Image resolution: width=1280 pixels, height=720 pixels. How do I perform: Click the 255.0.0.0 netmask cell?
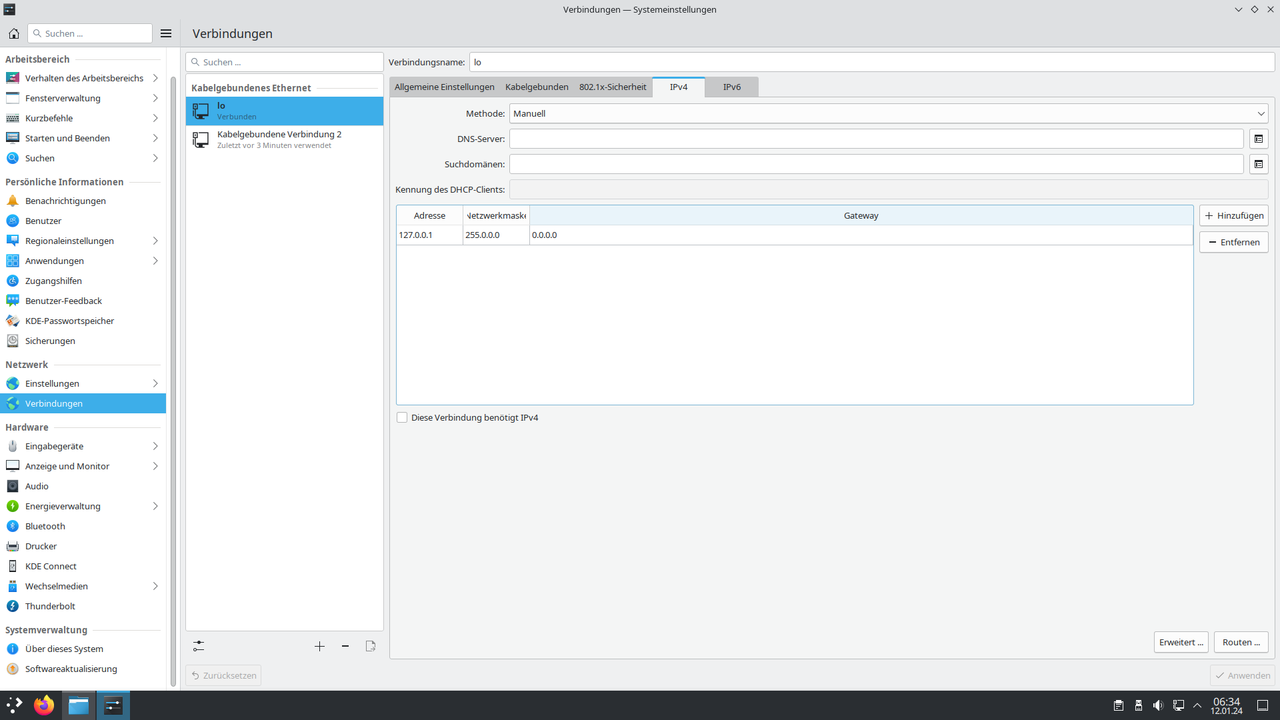coord(496,235)
